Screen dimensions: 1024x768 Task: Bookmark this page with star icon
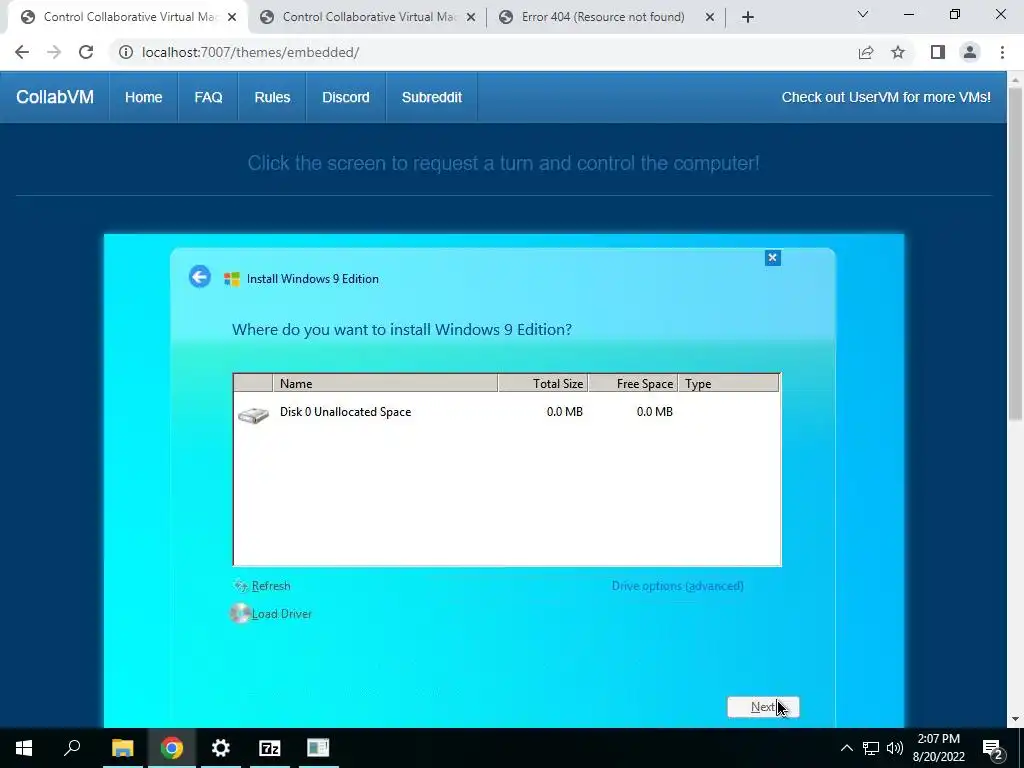pyautogui.click(x=898, y=52)
